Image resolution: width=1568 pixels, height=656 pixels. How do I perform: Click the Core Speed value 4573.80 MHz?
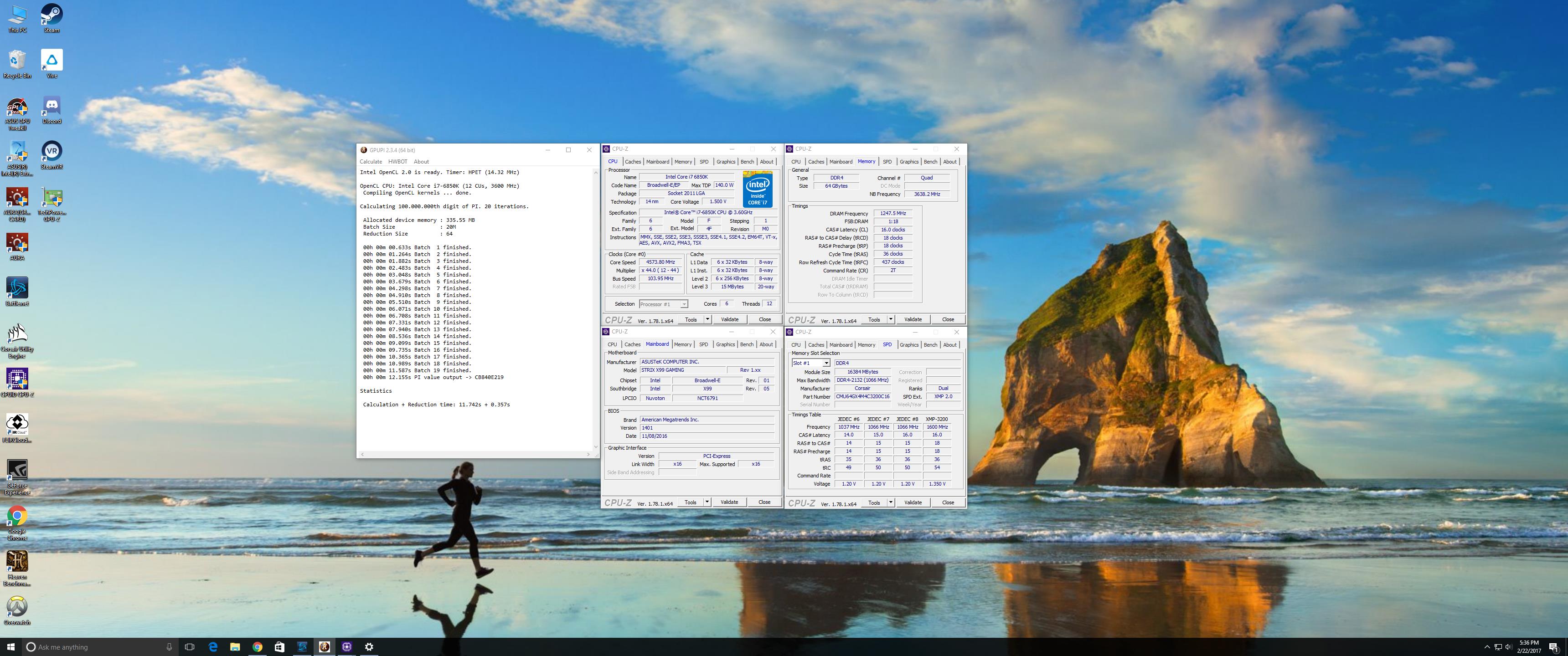[x=661, y=262]
